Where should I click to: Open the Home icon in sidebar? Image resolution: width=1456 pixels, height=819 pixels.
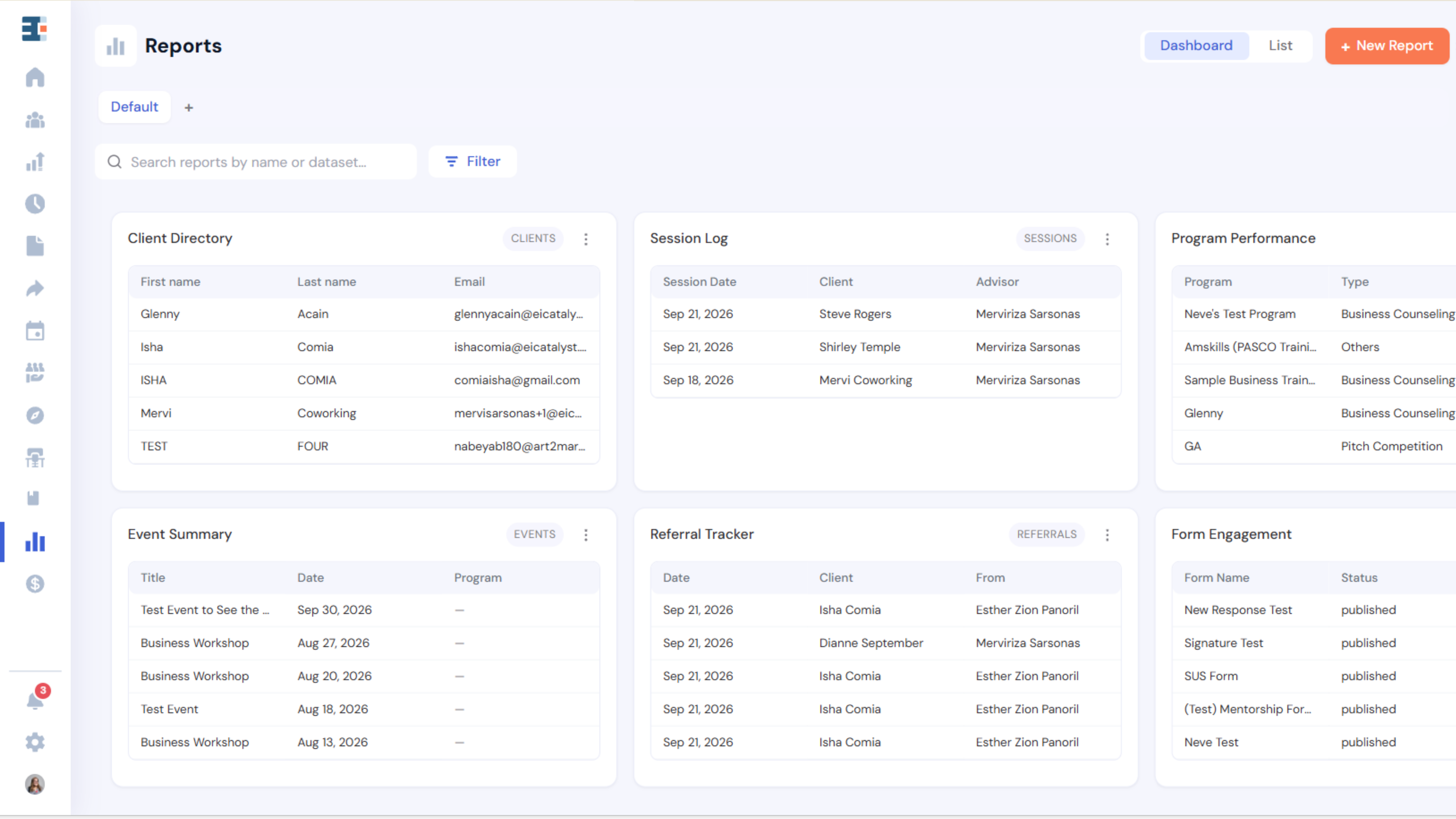click(35, 77)
